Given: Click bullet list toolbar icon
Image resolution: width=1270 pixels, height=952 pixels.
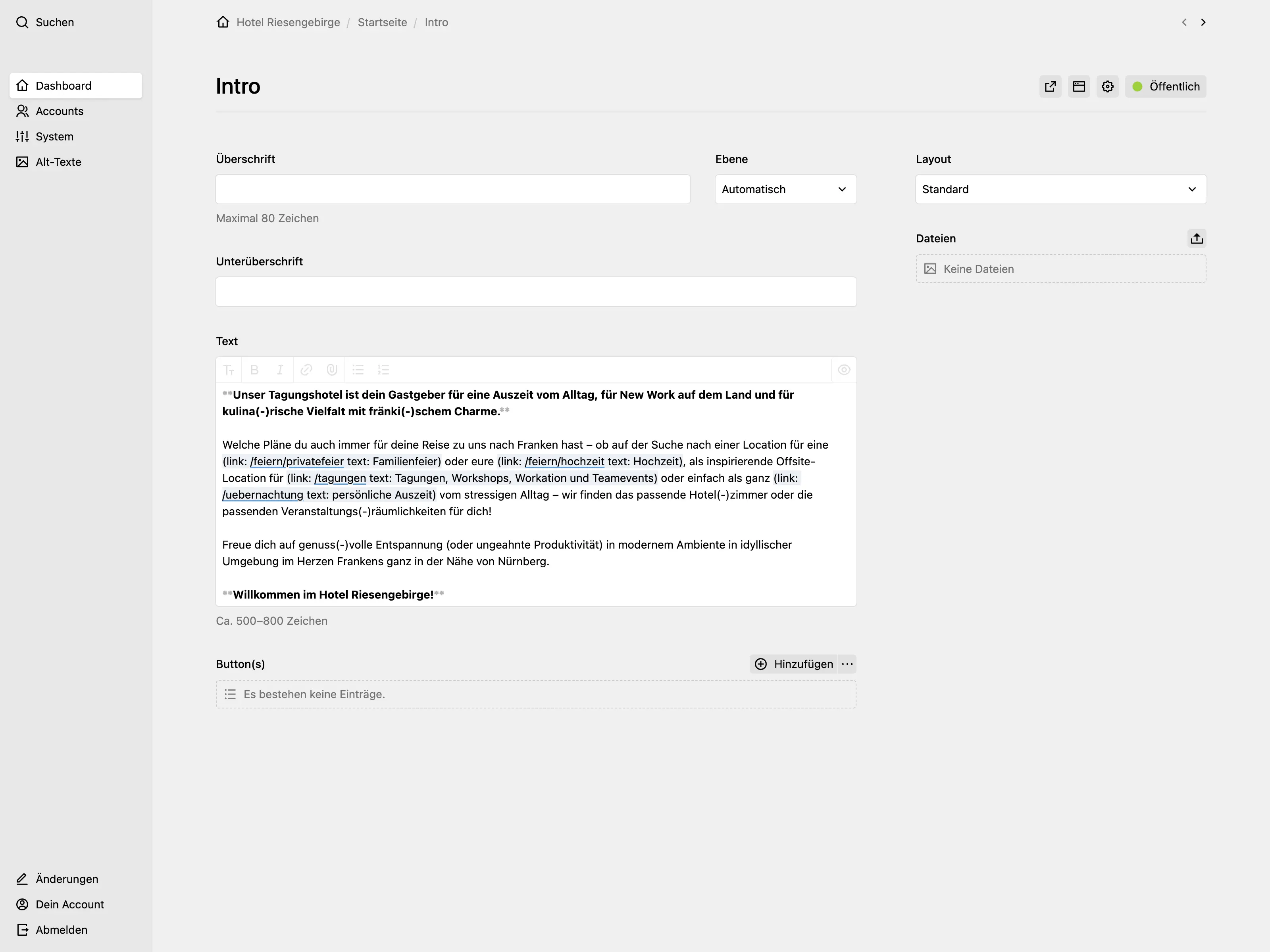Looking at the screenshot, I should (x=358, y=370).
